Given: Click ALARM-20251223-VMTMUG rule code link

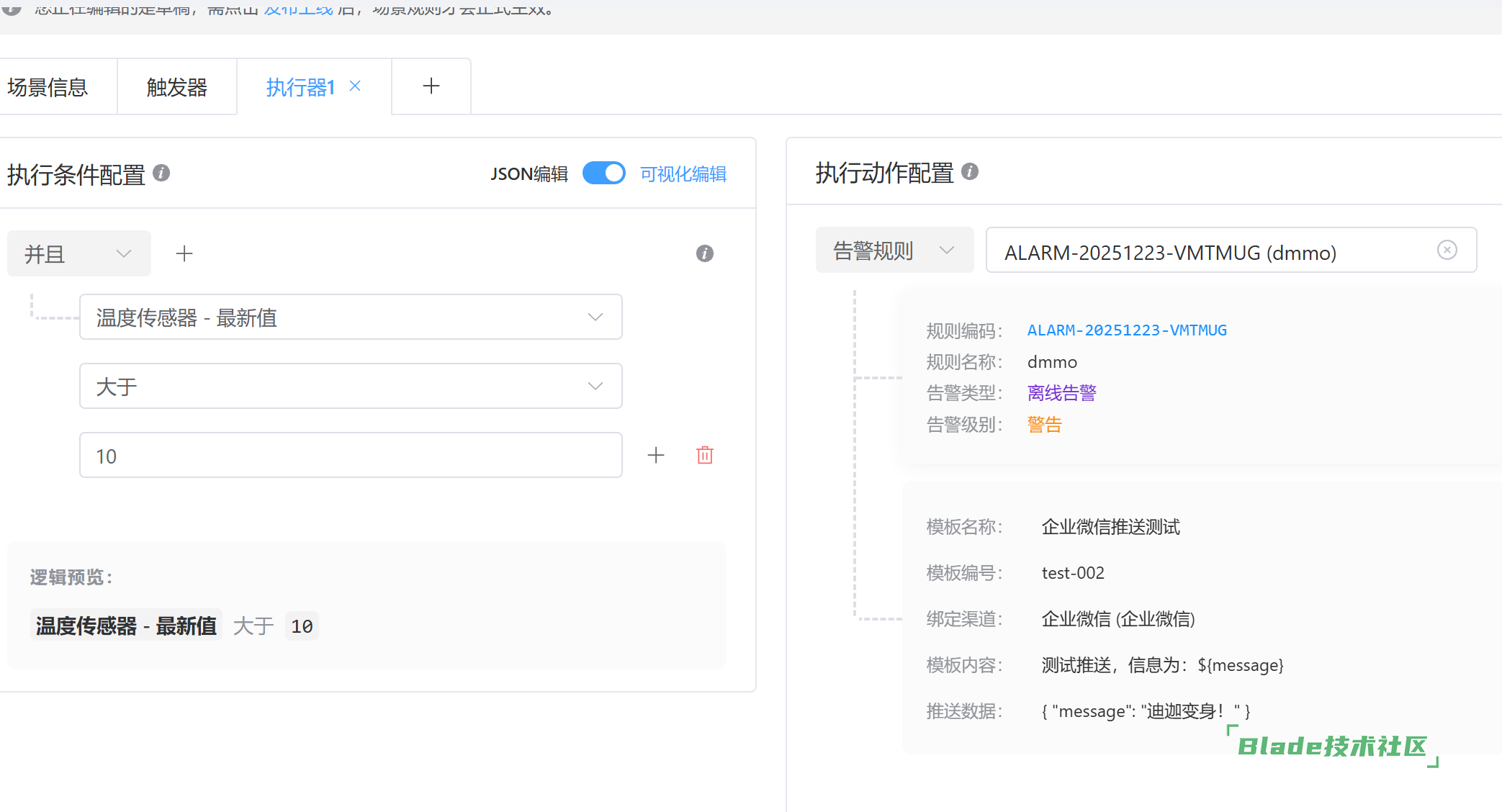Looking at the screenshot, I should 1126,330.
